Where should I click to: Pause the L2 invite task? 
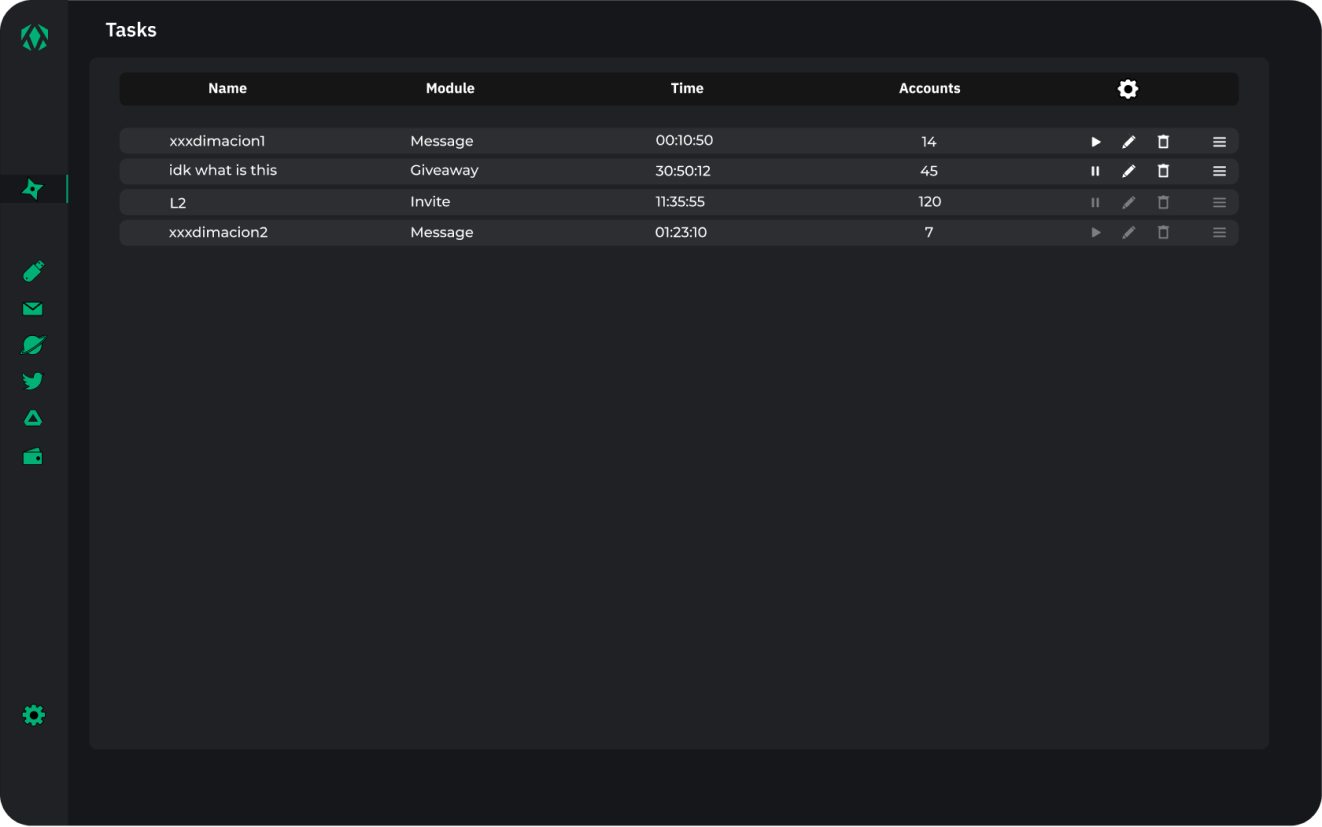tap(1095, 202)
